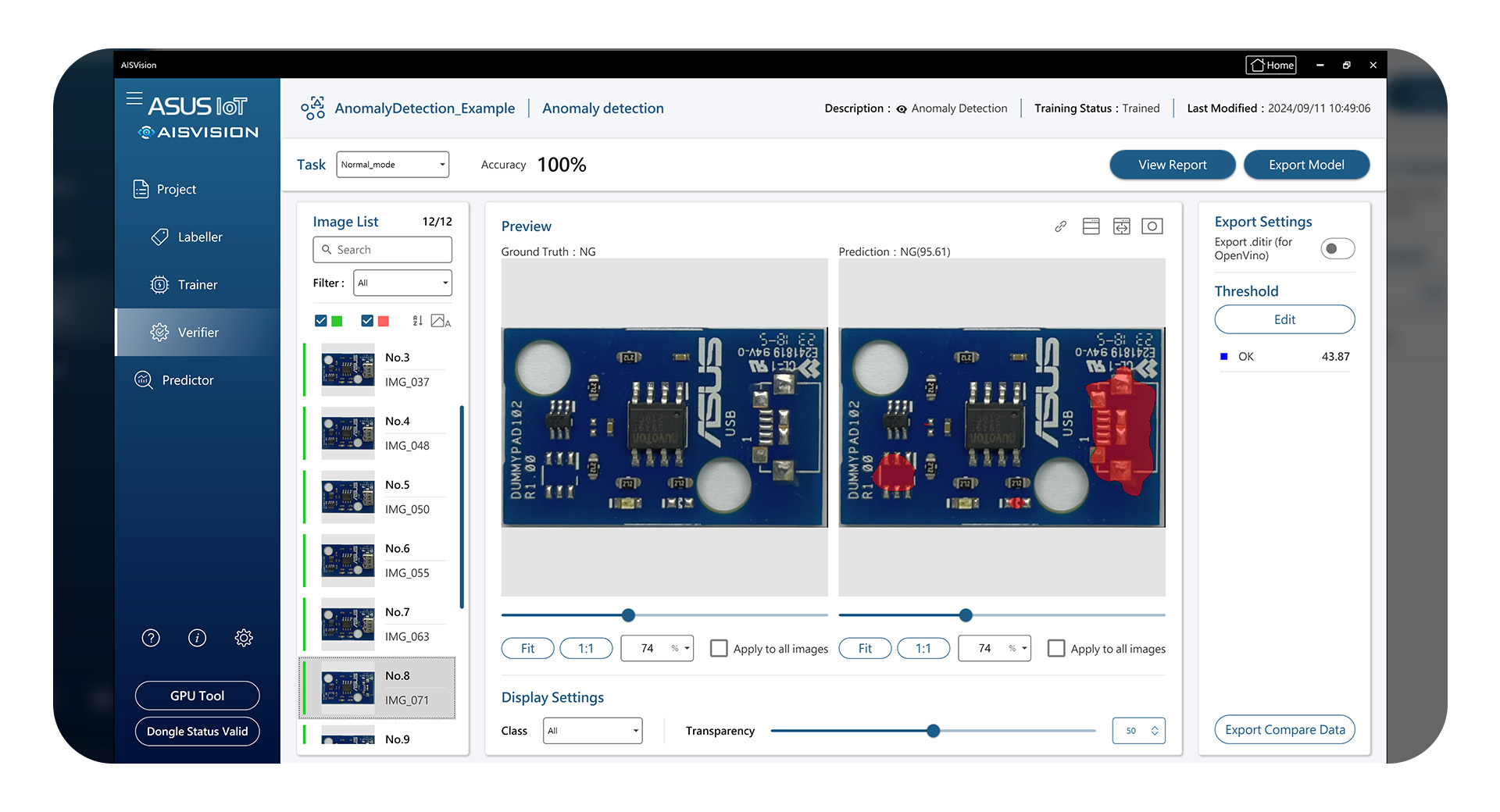The image size is (1500, 812).
Task: Click the sync compare view icon in Preview
Action: (x=1121, y=226)
